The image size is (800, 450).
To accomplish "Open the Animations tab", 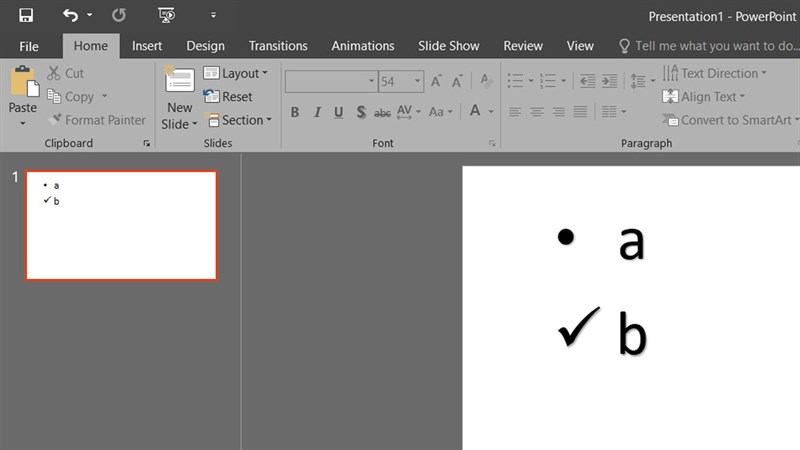I will pyautogui.click(x=363, y=46).
